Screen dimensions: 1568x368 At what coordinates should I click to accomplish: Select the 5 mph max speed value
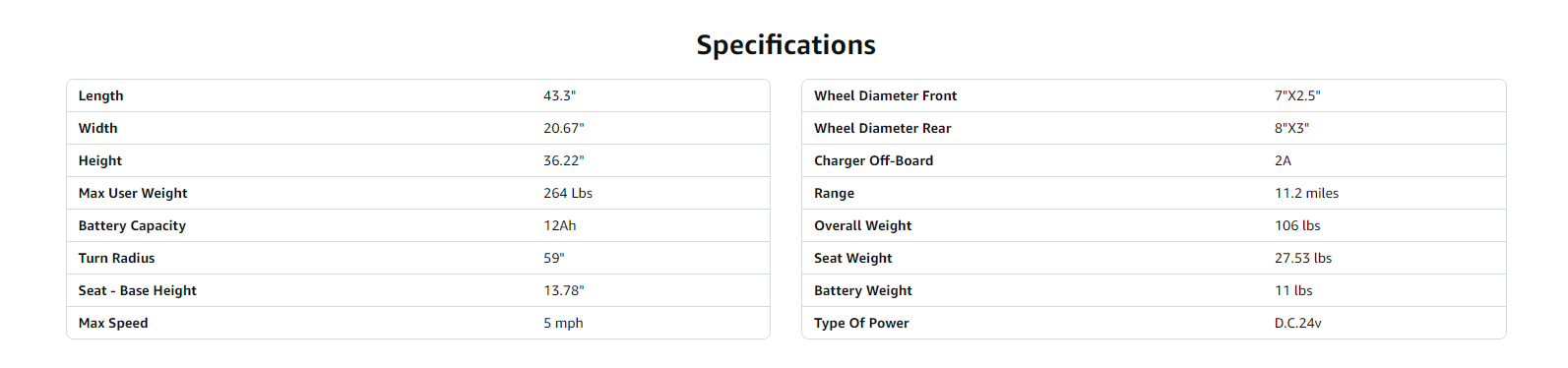pyautogui.click(x=563, y=323)
